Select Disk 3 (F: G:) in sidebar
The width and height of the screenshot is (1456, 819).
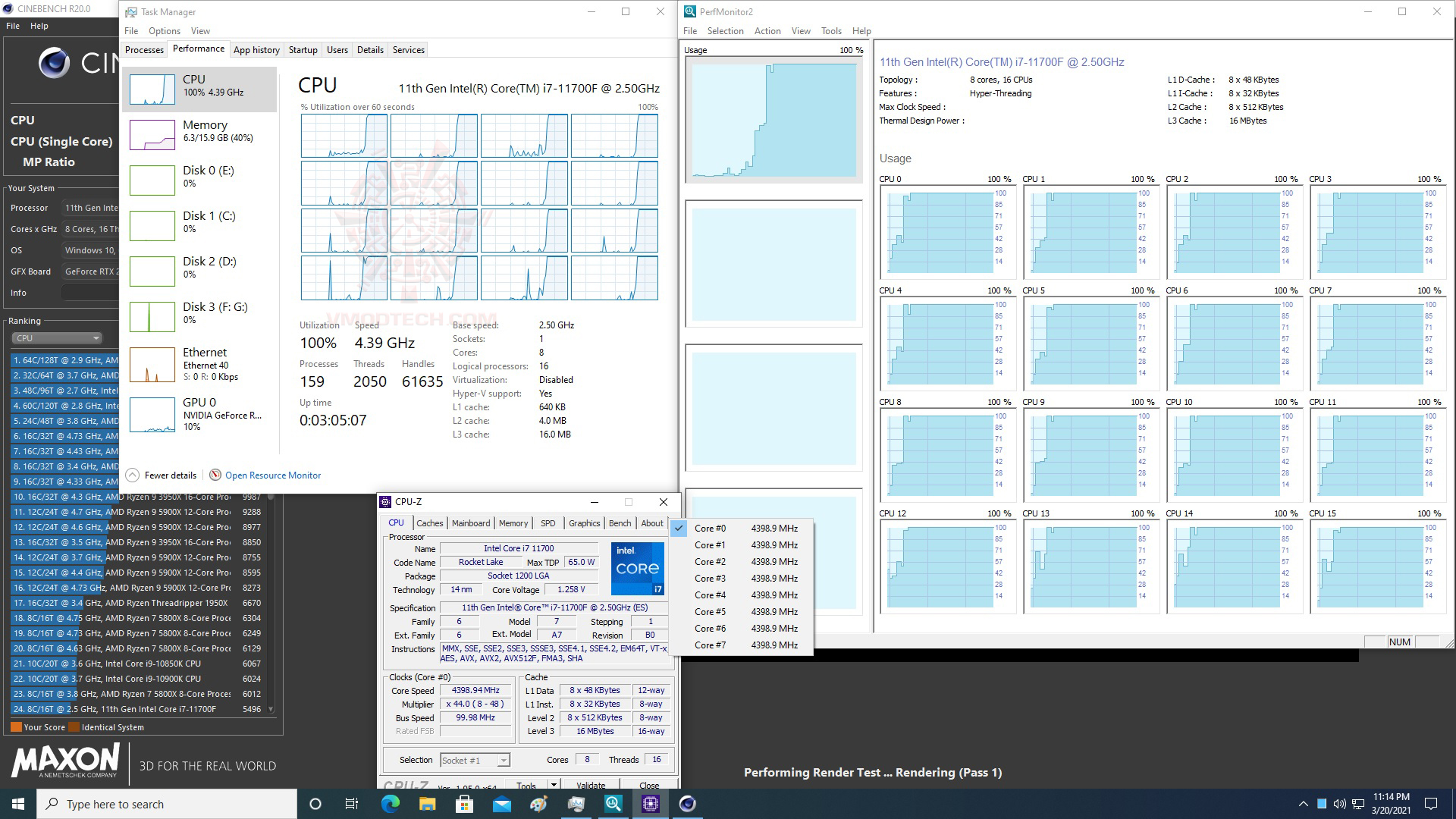click(x=199, y=317)
